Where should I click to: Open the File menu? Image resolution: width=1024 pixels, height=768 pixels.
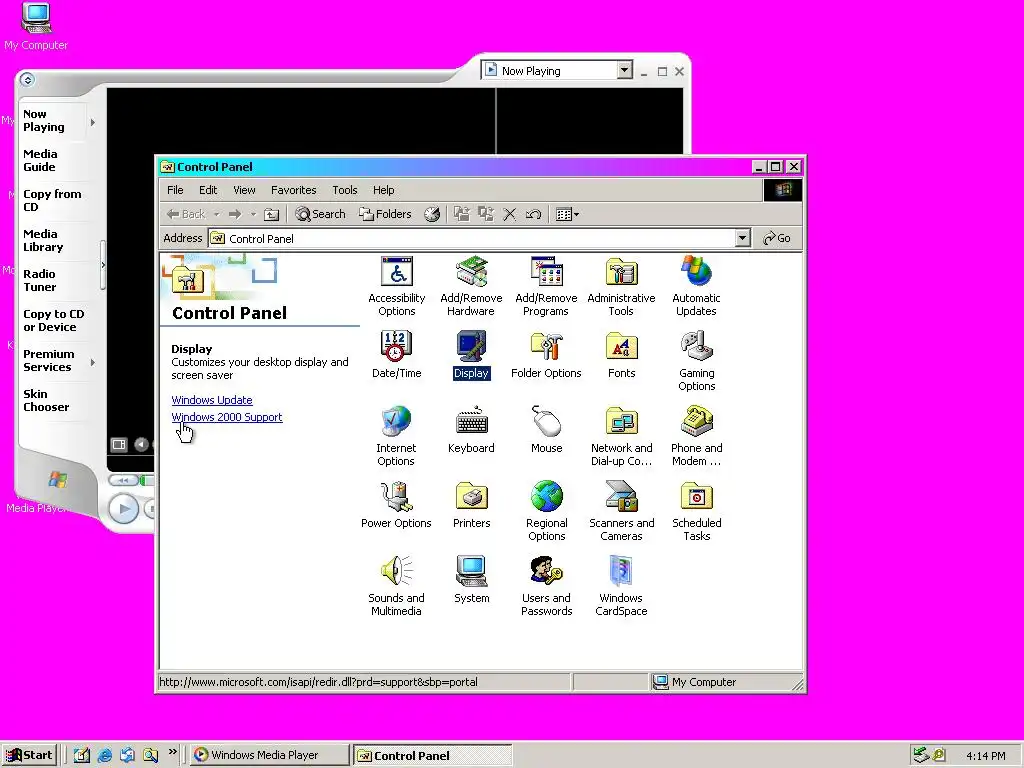(x=175, y=190)
